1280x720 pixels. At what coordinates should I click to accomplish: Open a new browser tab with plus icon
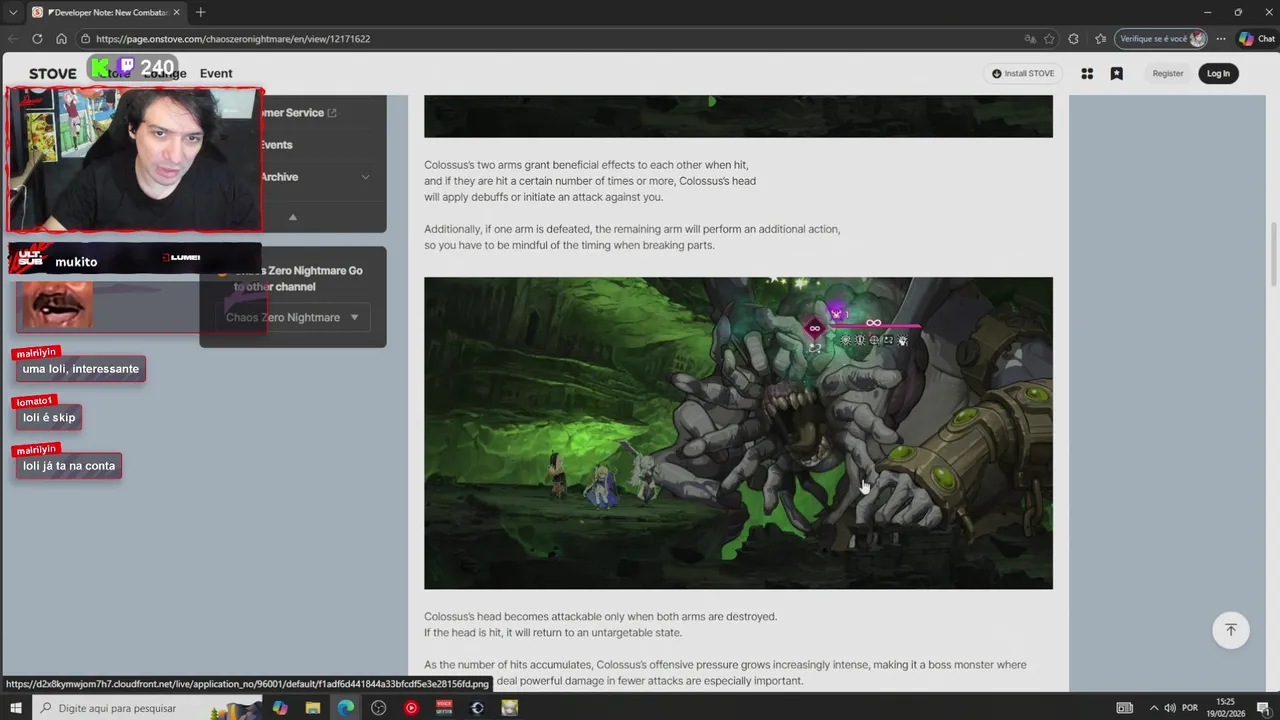200,12
